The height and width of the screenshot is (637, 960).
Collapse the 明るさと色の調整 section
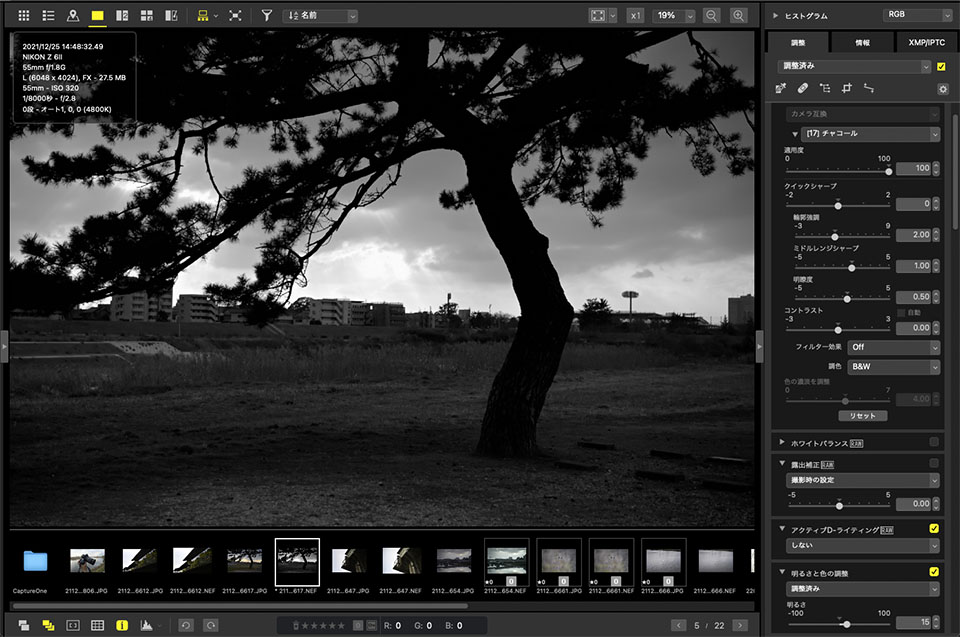tap(782, 572)
